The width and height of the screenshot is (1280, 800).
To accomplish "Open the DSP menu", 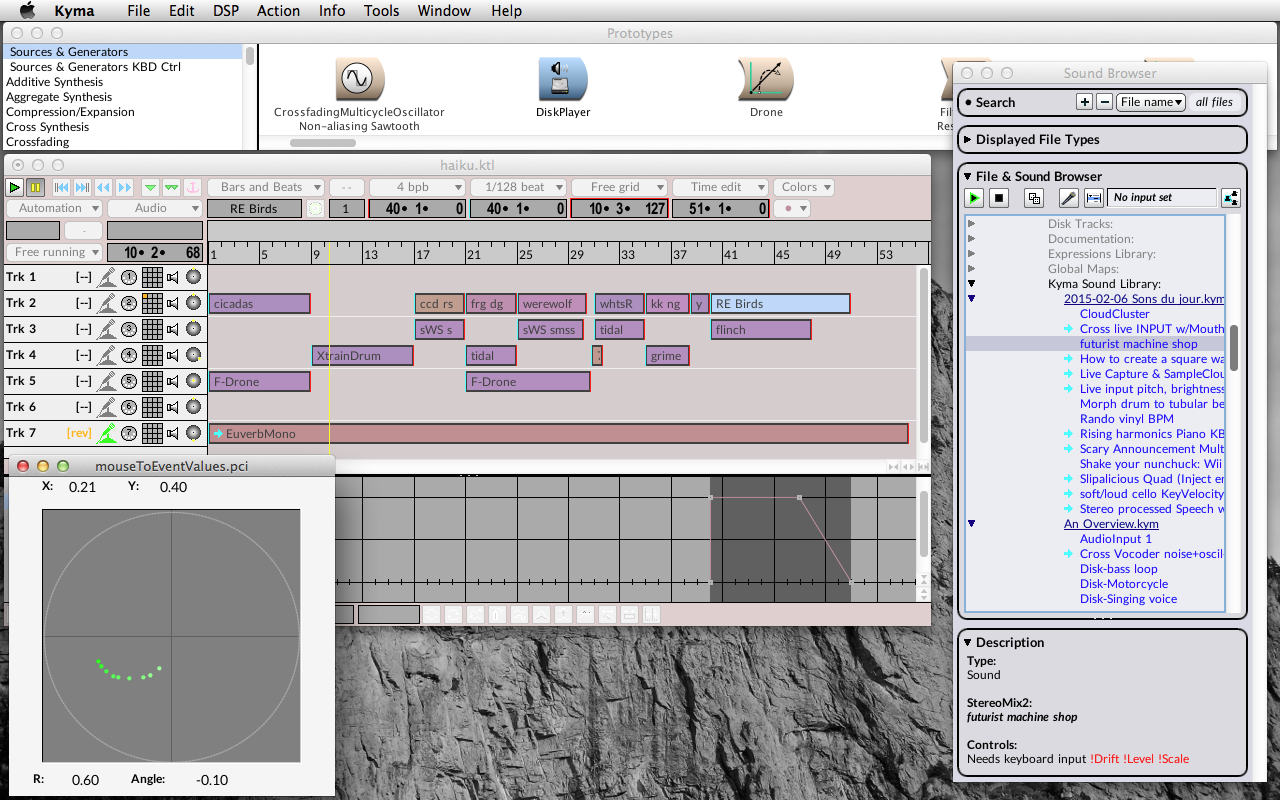I will [x=226, y=11].
